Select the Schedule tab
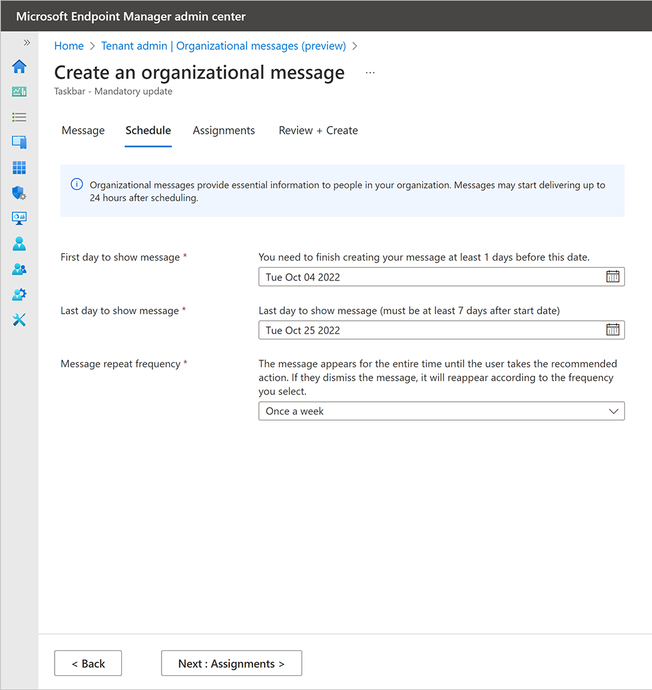Screen dimensions: 652x690 point(148,130)
